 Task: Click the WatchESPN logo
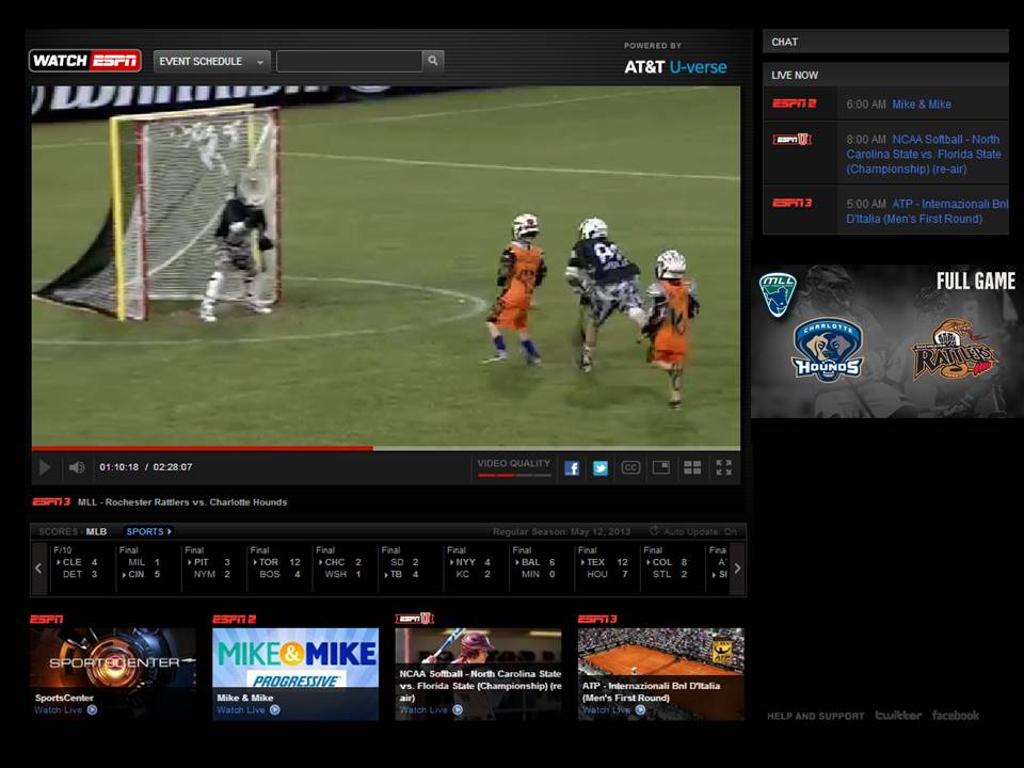[85, 61]
